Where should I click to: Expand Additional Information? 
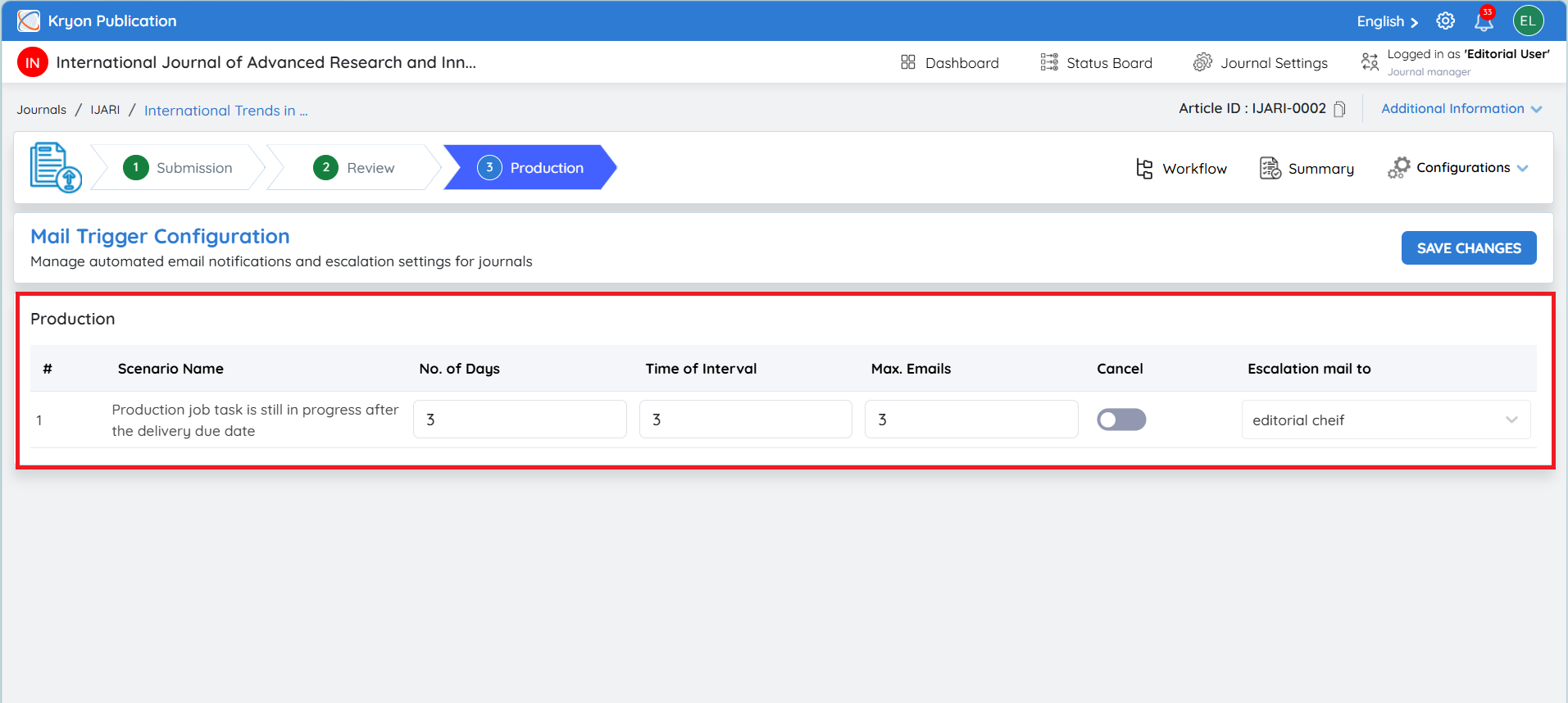1461,109
